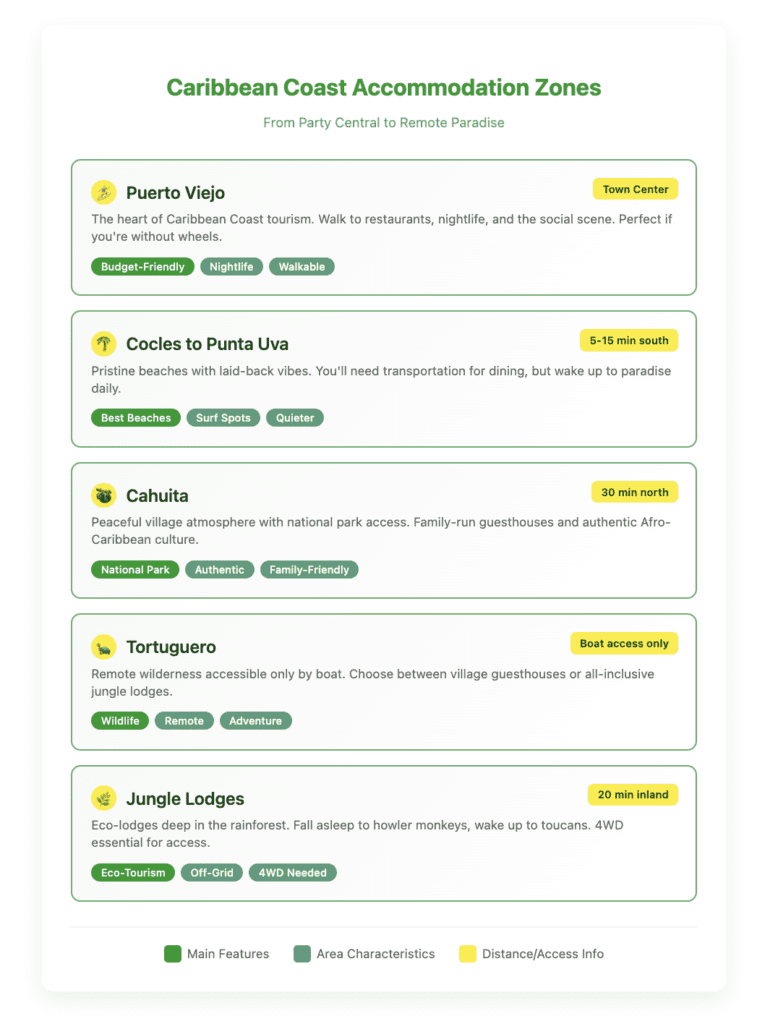
Task: Click the turtle icon beside Tortuguero
Action: 104,647
